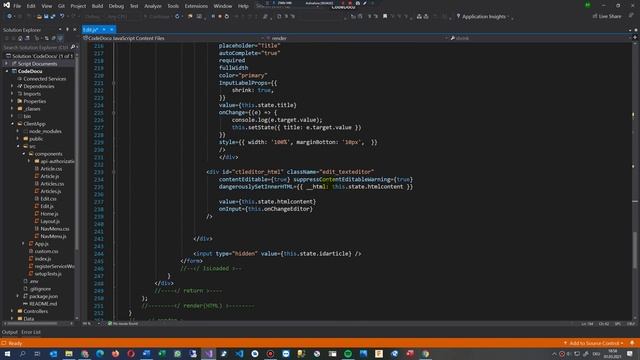
Task: Select Edit.js in Solution Explorer
Action: [47, 206]
